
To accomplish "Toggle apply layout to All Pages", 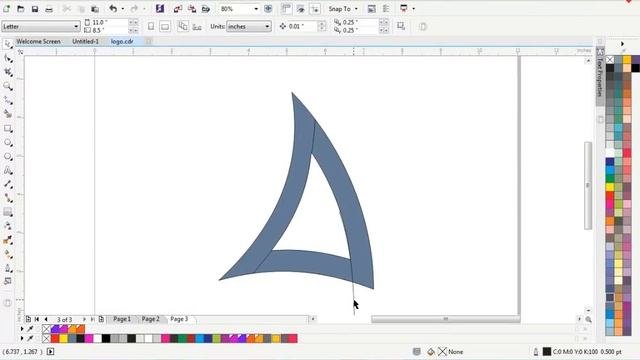I will [183, 27].
